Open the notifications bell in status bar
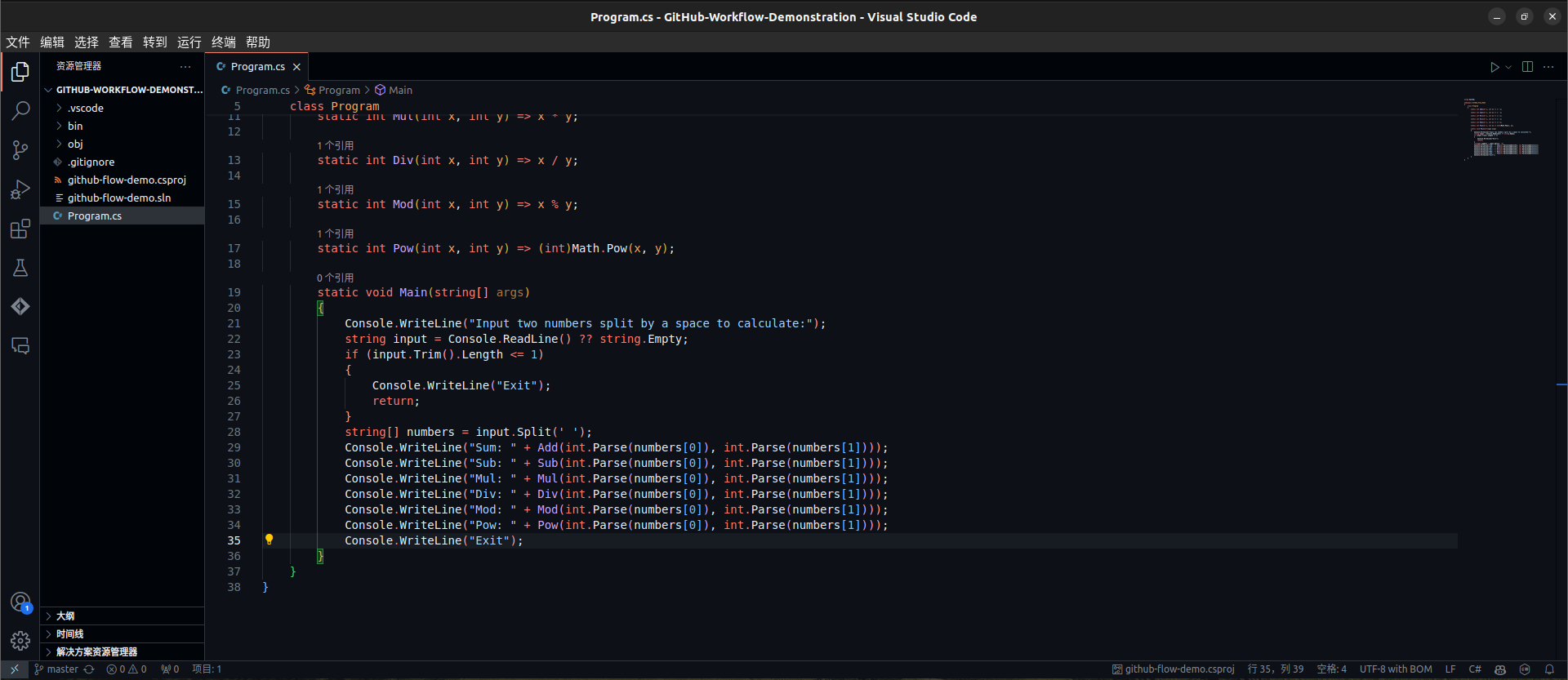Viewport: 1568px width, 680px height. pyautogui.click(x=1549, y=669)
